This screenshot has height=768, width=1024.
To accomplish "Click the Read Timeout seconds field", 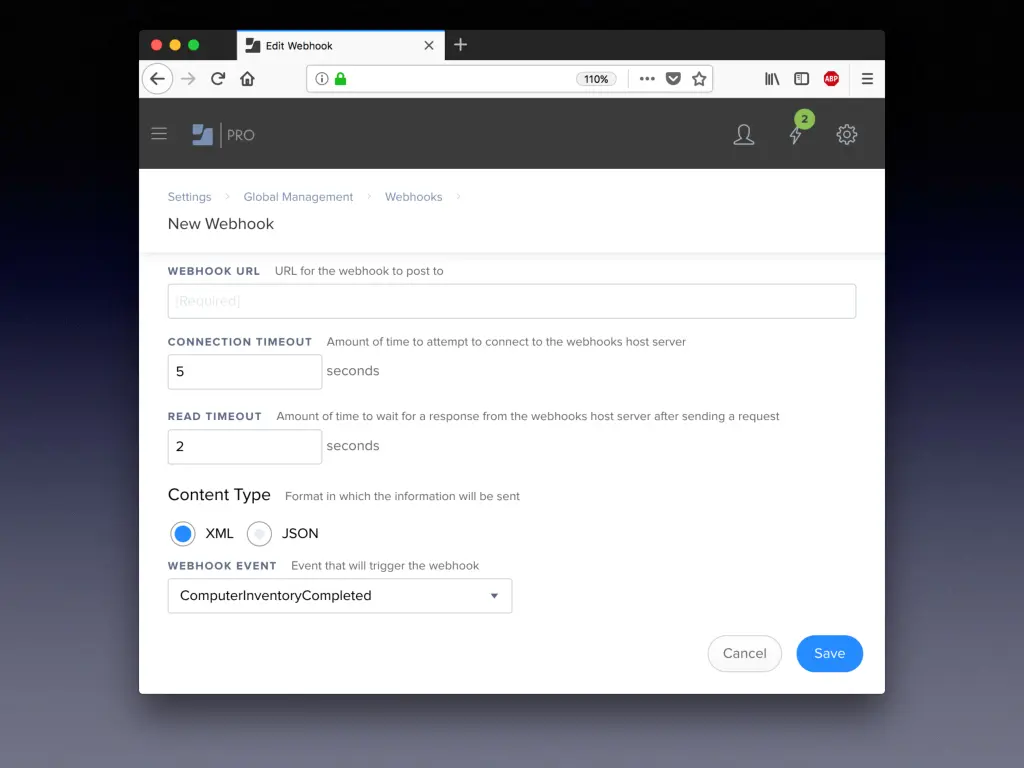I will (x=245, y=447).
